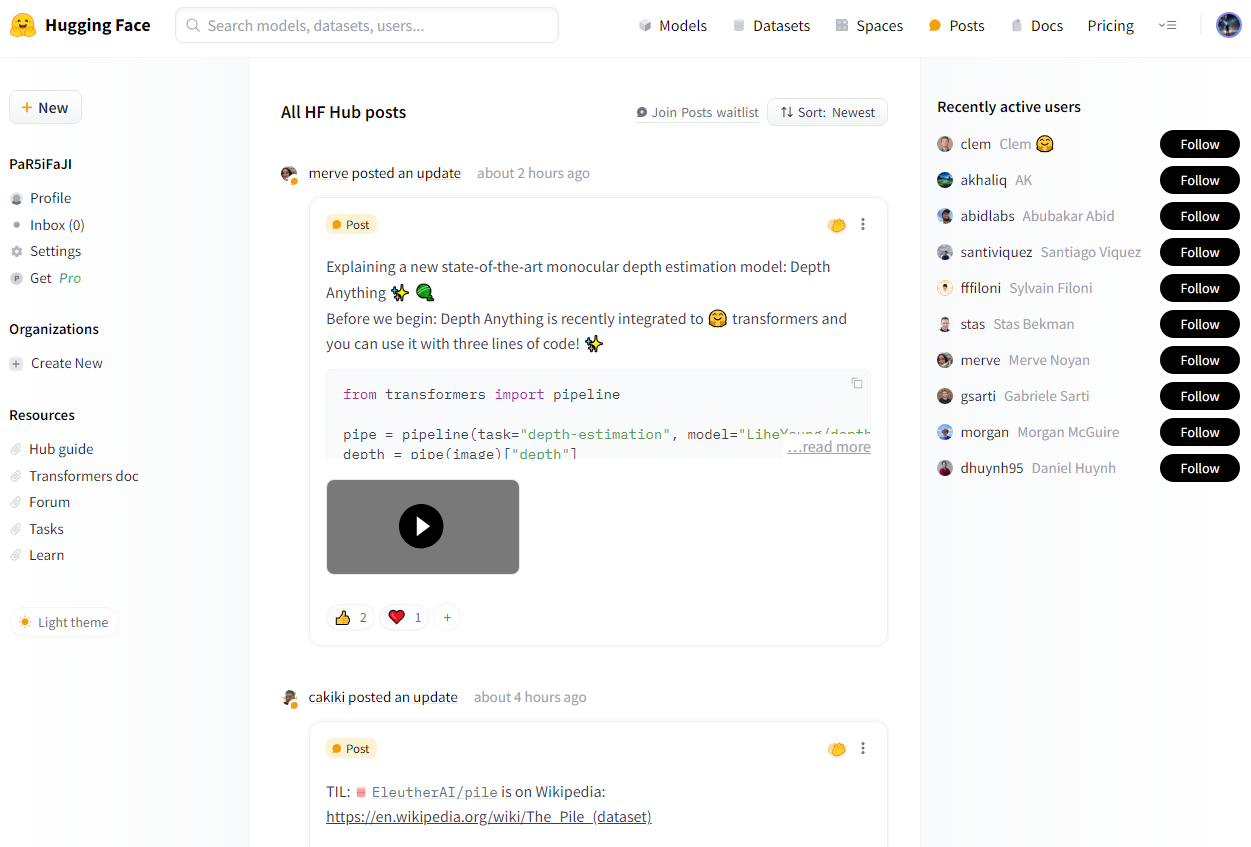The image size is (1251, 847).
Task: Click the clapping hands icon on cakiki's post
Action: [x=837, y=749]
